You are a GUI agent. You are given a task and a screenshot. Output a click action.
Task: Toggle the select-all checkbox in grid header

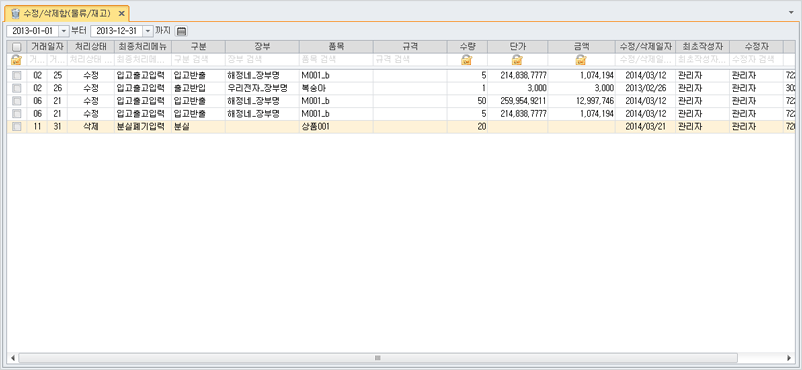[x=16, y=47]
